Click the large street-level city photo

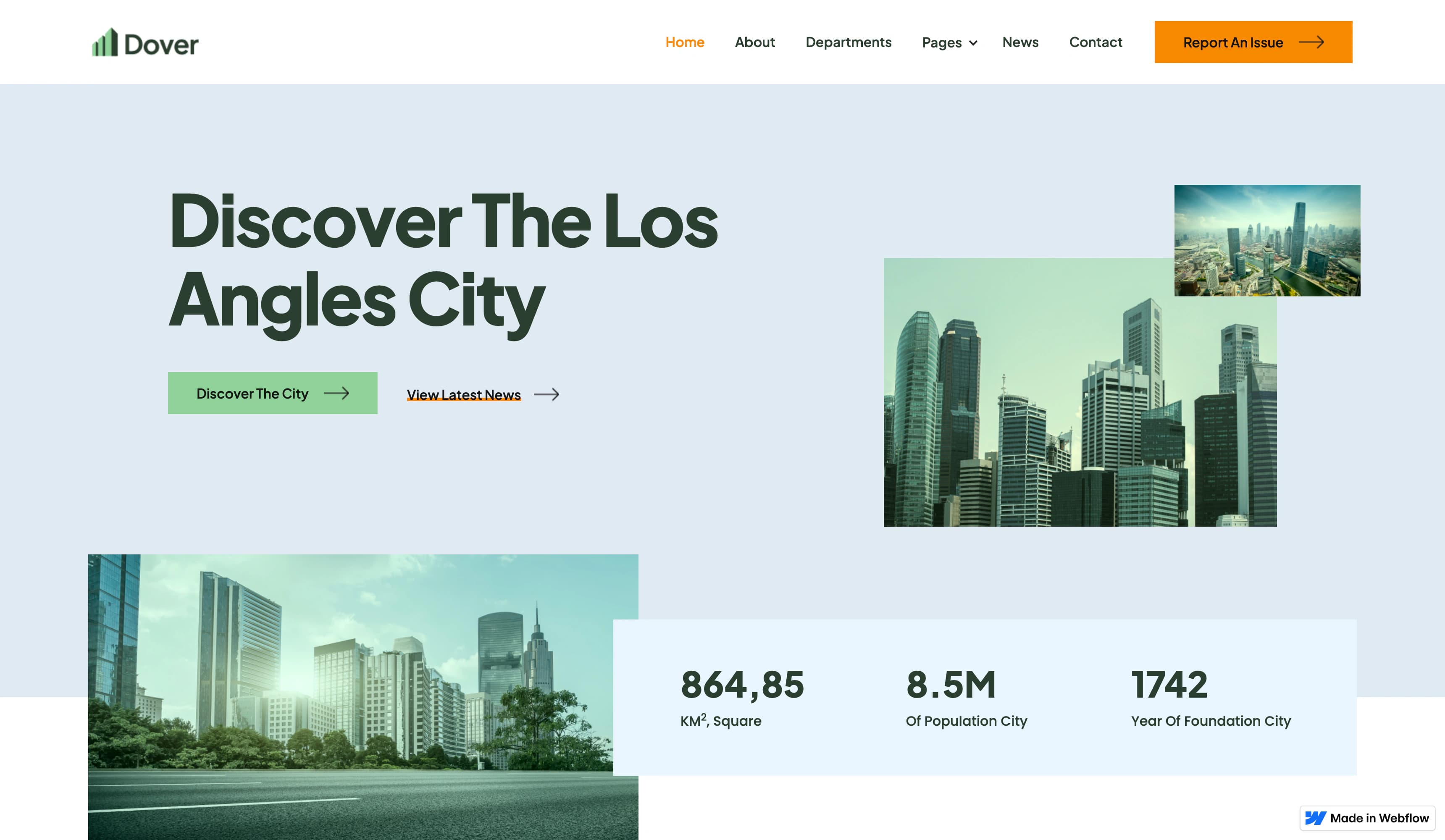pos(363,697)
